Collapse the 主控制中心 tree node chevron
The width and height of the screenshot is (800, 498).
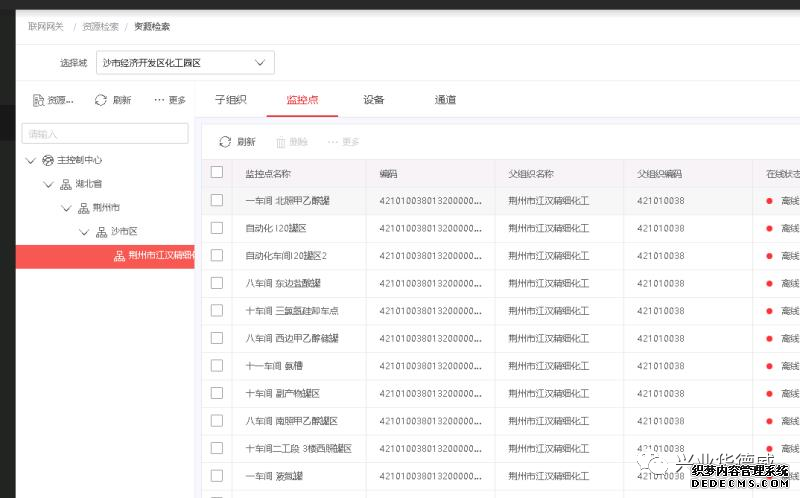31,161
